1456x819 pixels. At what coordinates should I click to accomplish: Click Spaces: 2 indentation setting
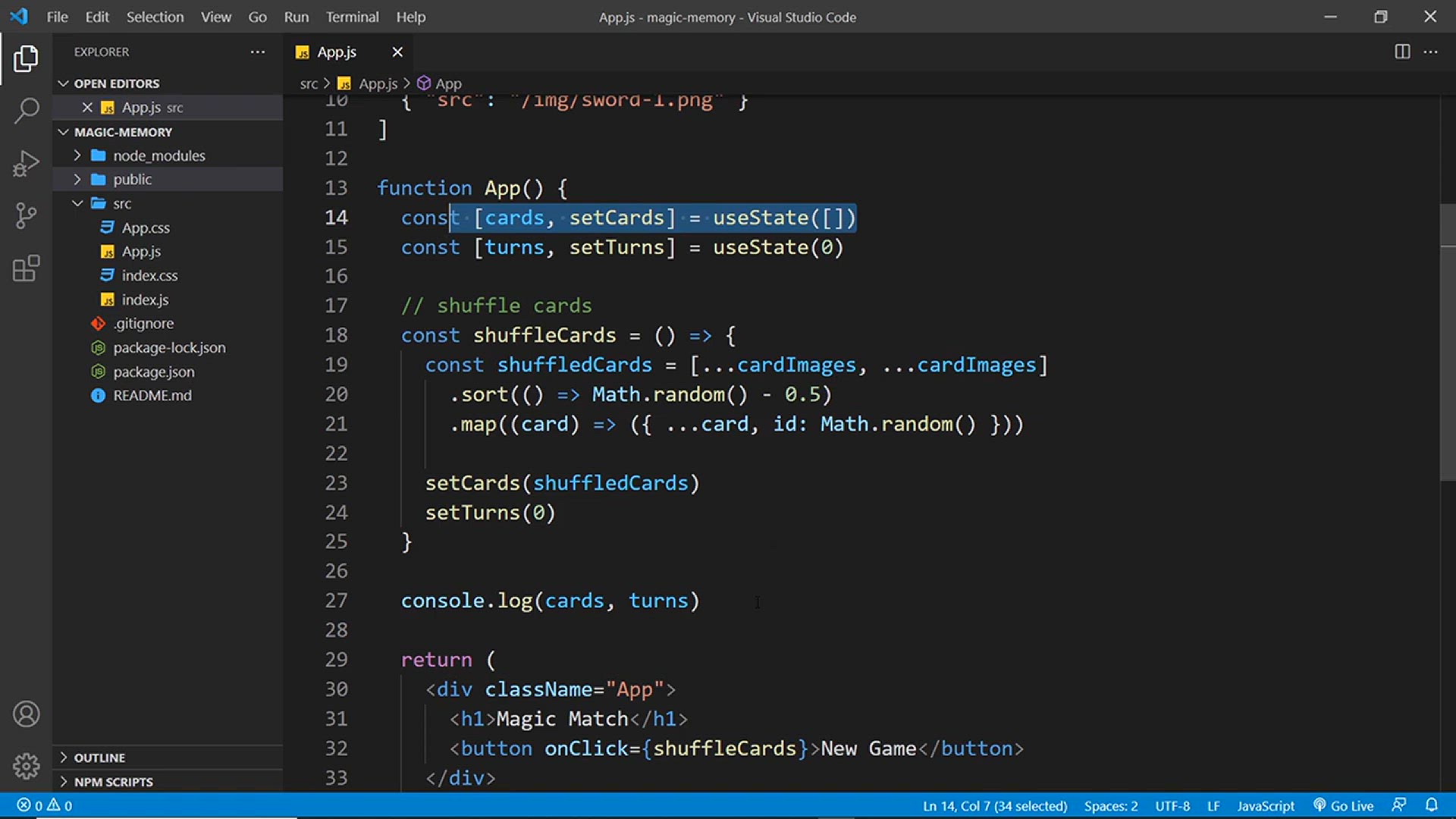click(1111, 805)
